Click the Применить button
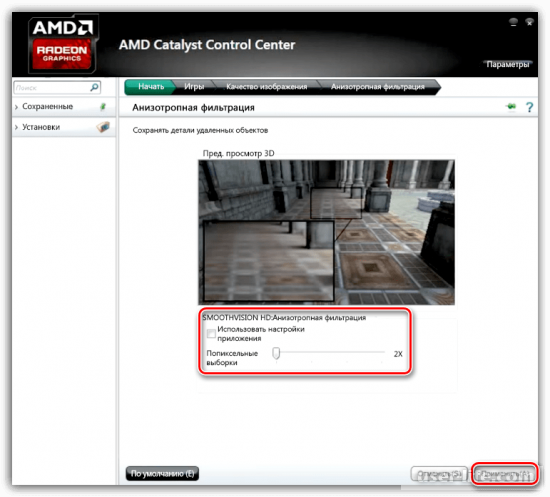Image resolution: width=550 pixels, height=497 pixels. 504,474
